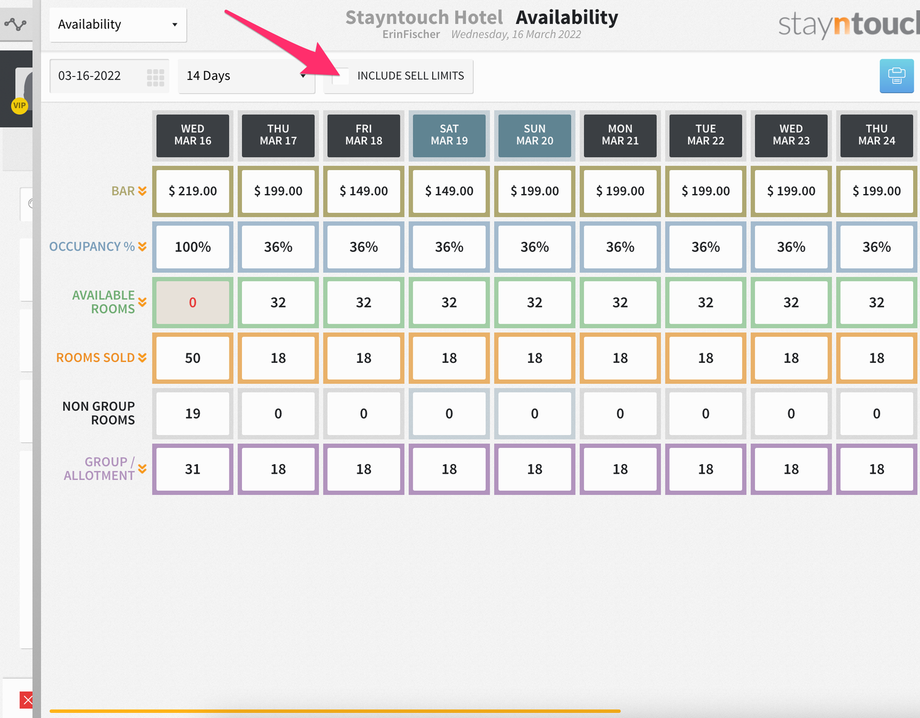Click group allotment 18 for Mar 21
Image resolution: width=920 pixels, height=718 pixels.
point(620,469)
